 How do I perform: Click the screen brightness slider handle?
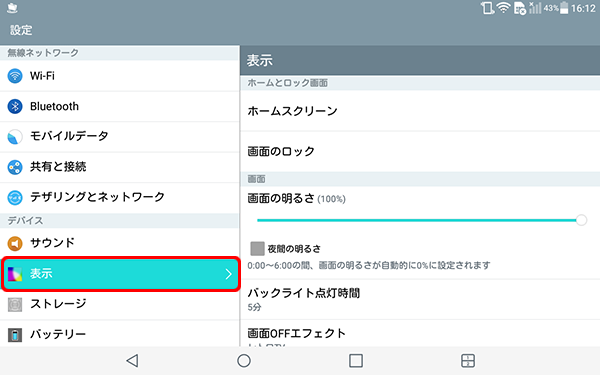click(581, 220)
